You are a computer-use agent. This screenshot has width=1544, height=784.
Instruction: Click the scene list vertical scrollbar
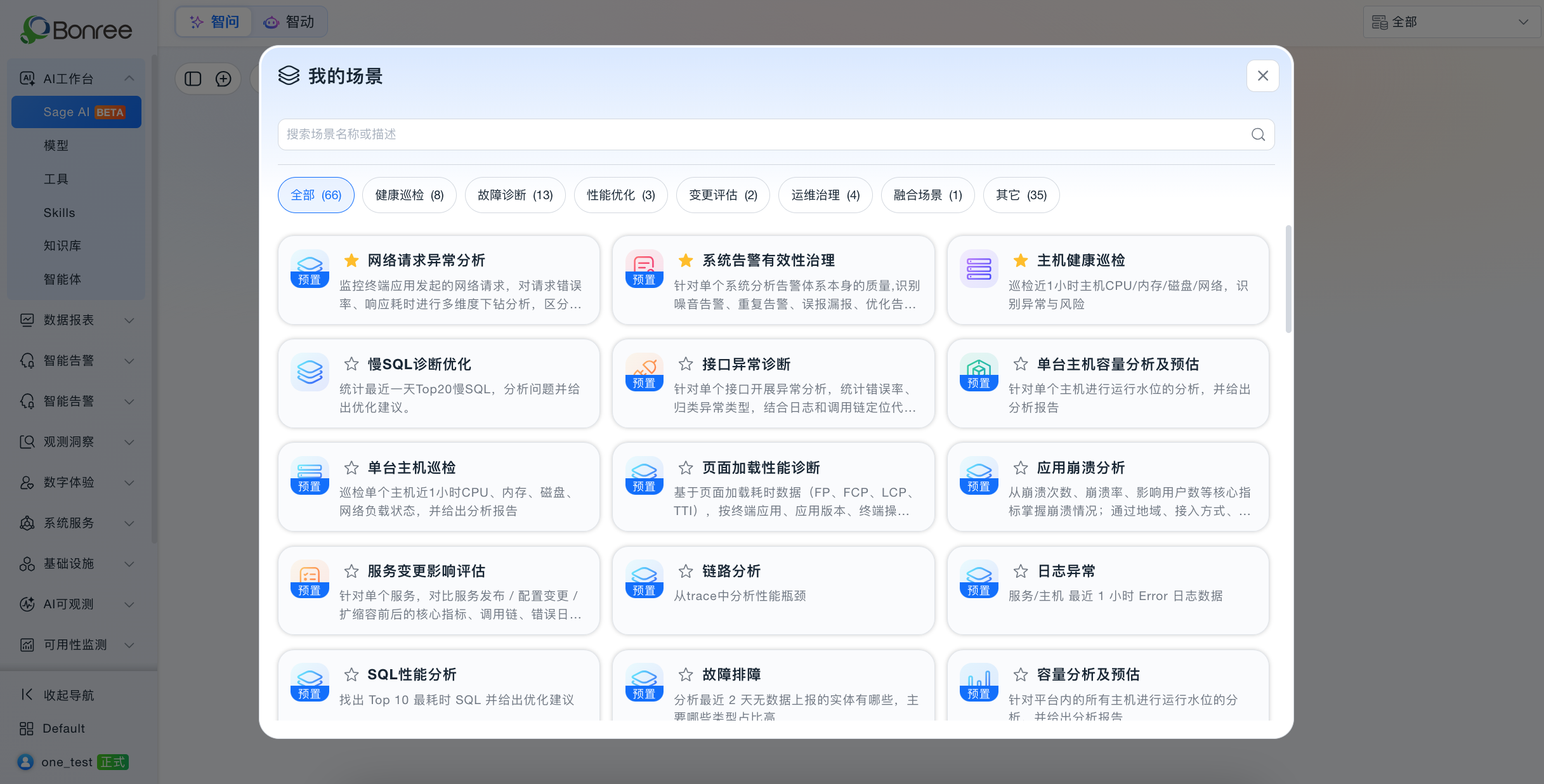pyautogui.click(x=1288, y=279)
